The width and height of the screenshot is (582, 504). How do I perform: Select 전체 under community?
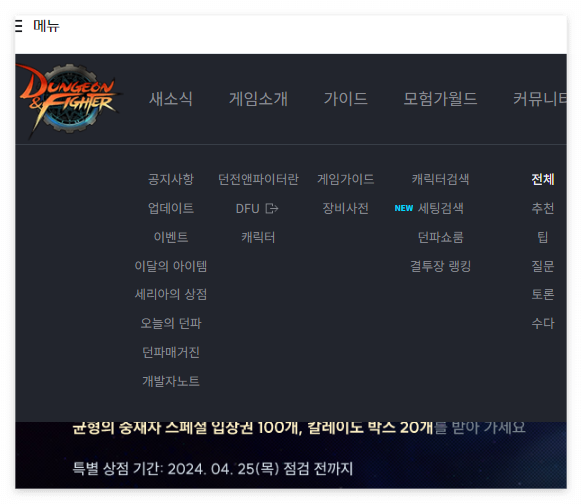point(543,179)
